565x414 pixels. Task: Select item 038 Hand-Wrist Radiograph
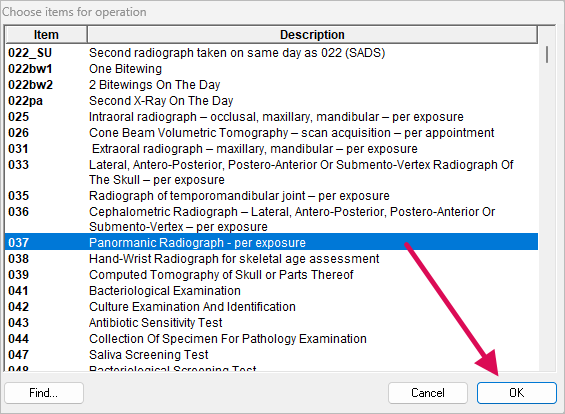click(271, 259)
